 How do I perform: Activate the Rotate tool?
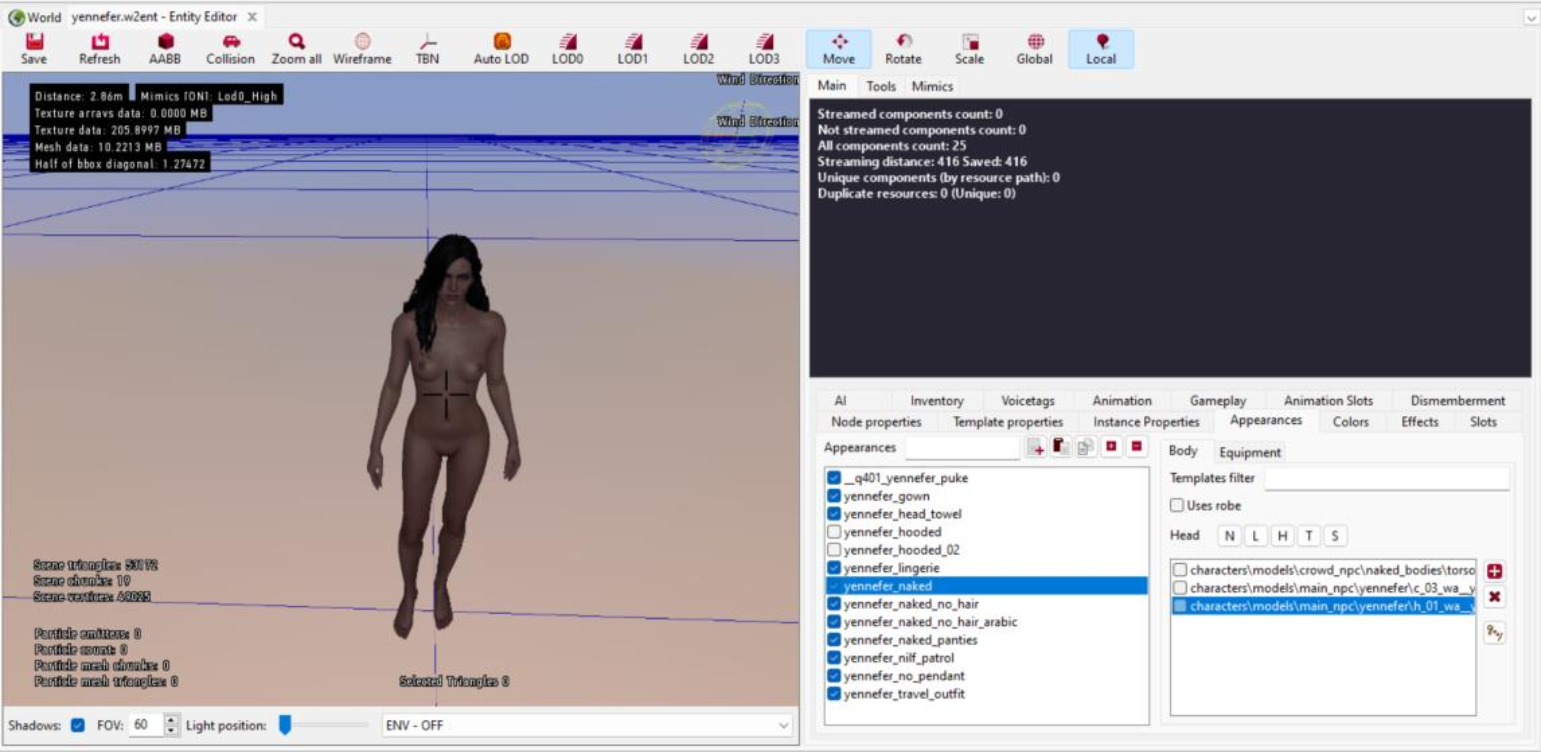903,48
